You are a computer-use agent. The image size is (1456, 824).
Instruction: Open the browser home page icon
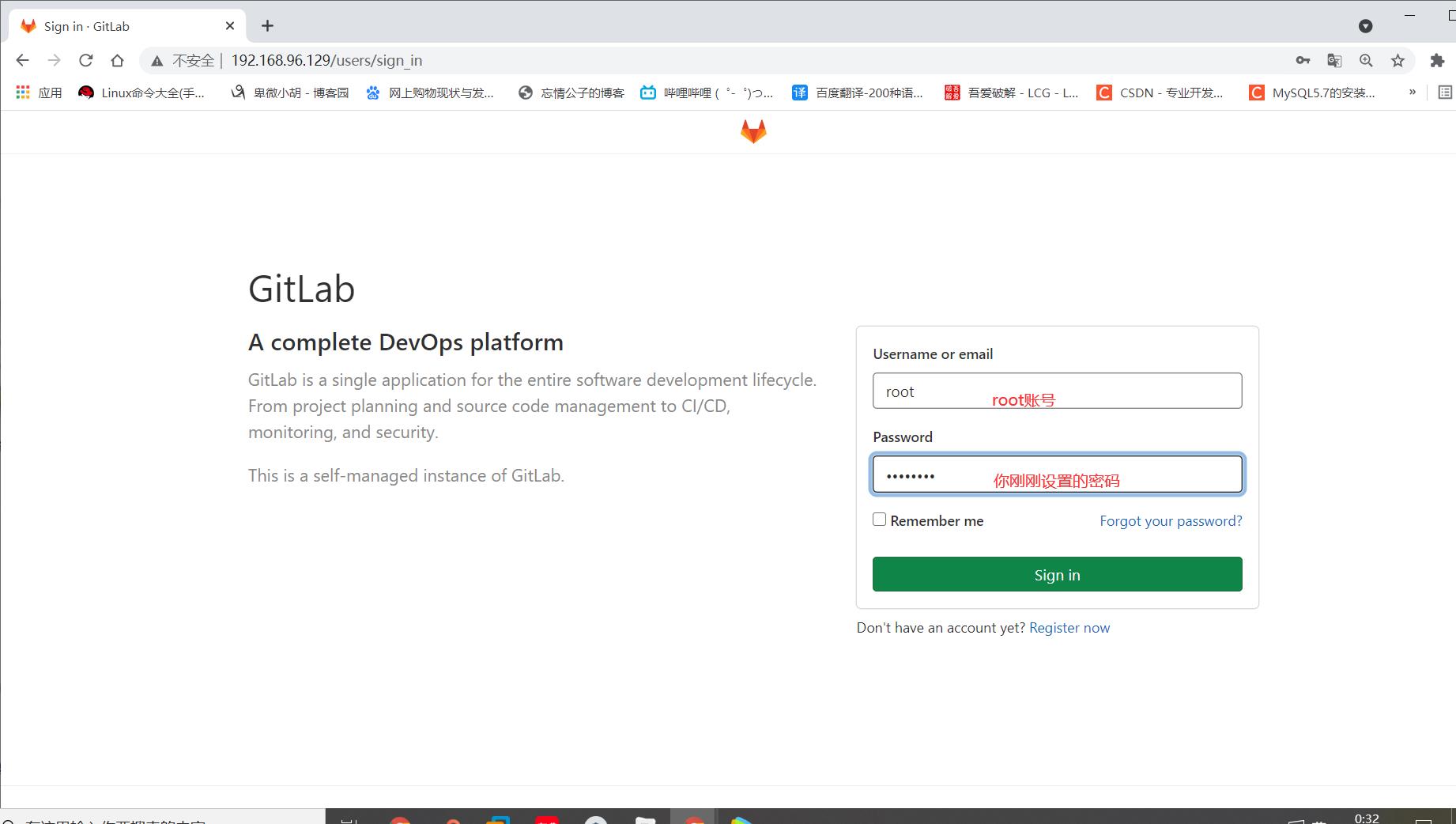click(117, 60)
